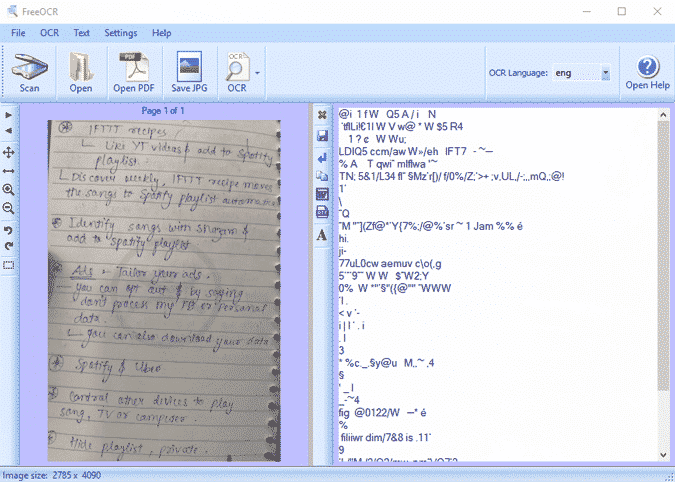Click the scanned notebook page image

[164, 290]
